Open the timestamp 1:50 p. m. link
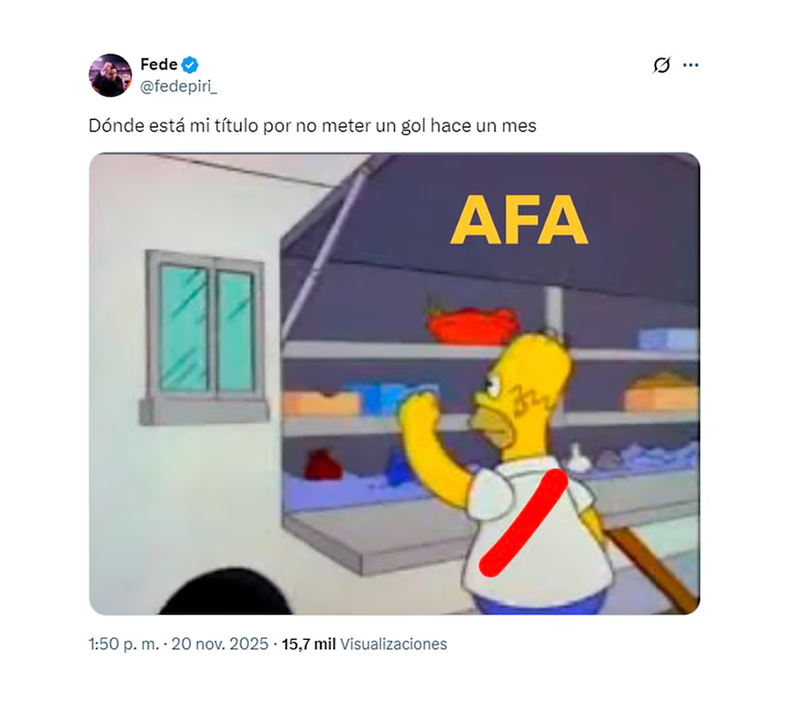Screen dimensions: 790x709 click(124, 644)
